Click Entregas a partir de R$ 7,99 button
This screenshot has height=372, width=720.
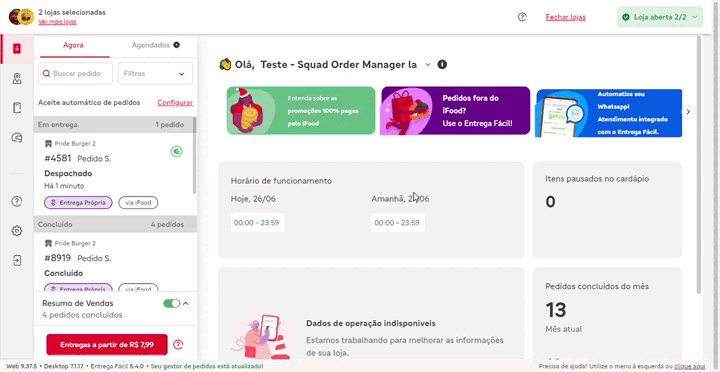pyautogui.click(x=107, y=344)
